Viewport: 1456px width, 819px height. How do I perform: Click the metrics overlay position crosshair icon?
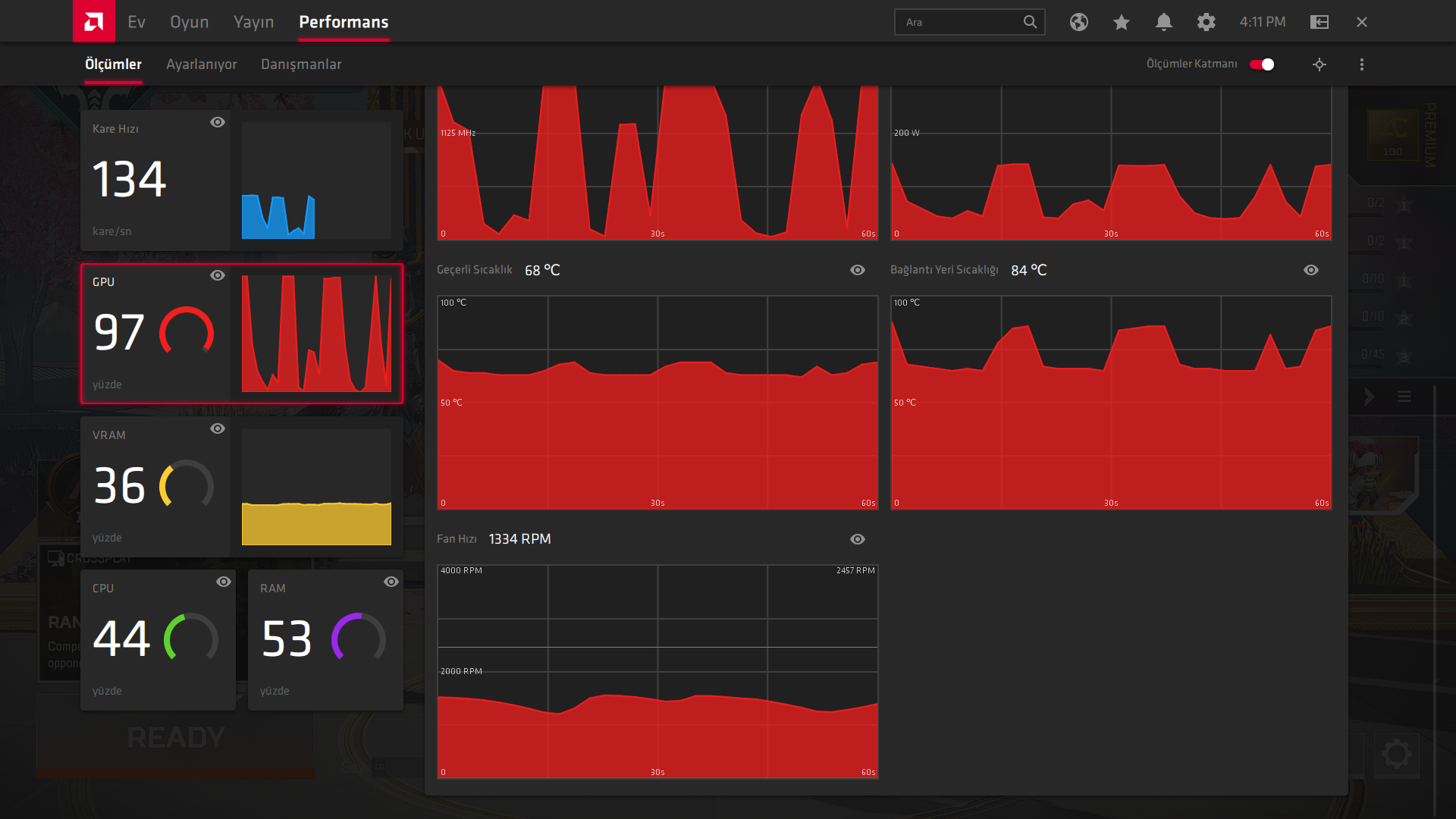1319,64
